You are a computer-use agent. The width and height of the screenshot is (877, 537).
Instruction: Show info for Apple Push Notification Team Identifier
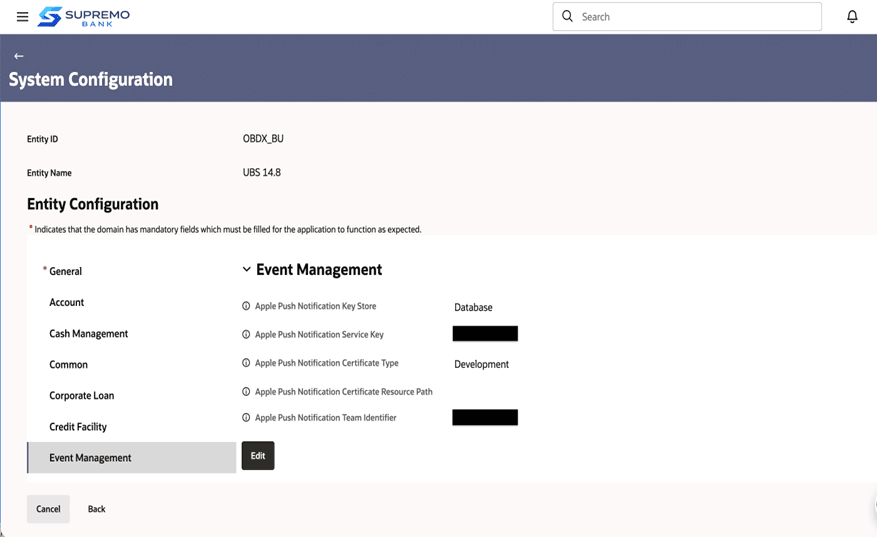[x=246, y=417]
